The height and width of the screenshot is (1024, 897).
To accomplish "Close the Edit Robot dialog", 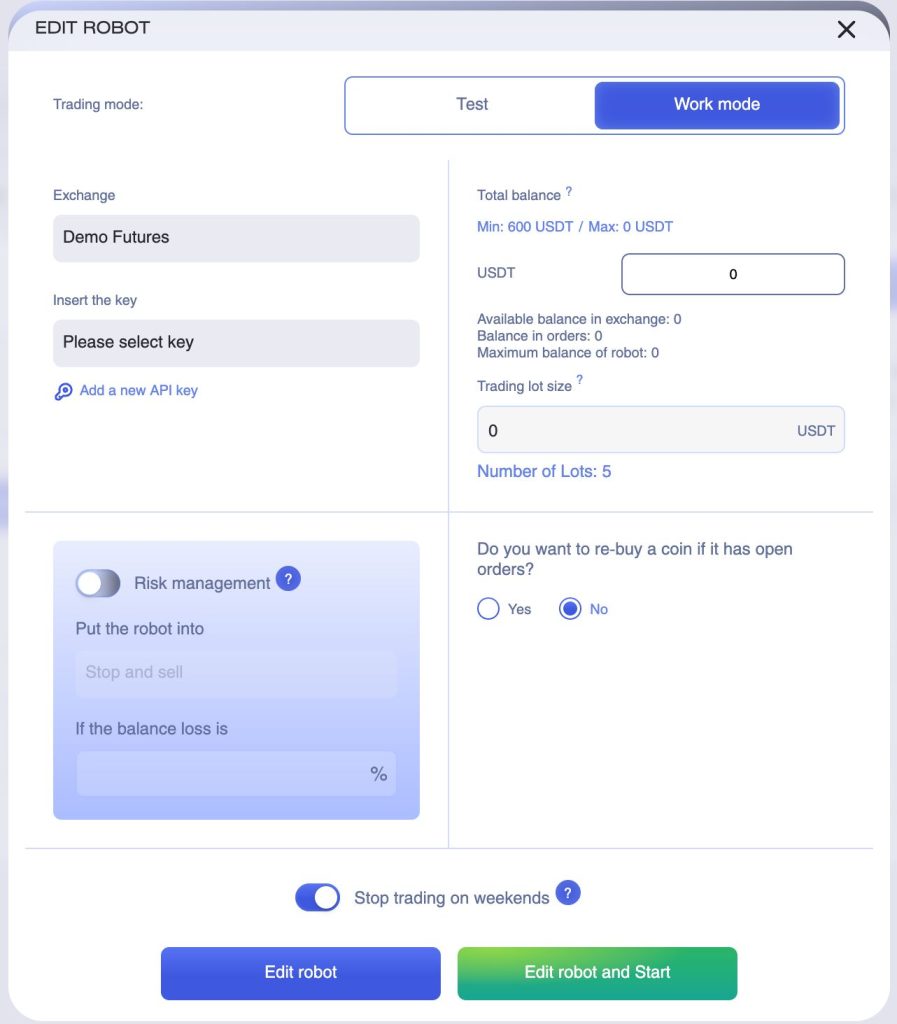I will click(846, 29).
